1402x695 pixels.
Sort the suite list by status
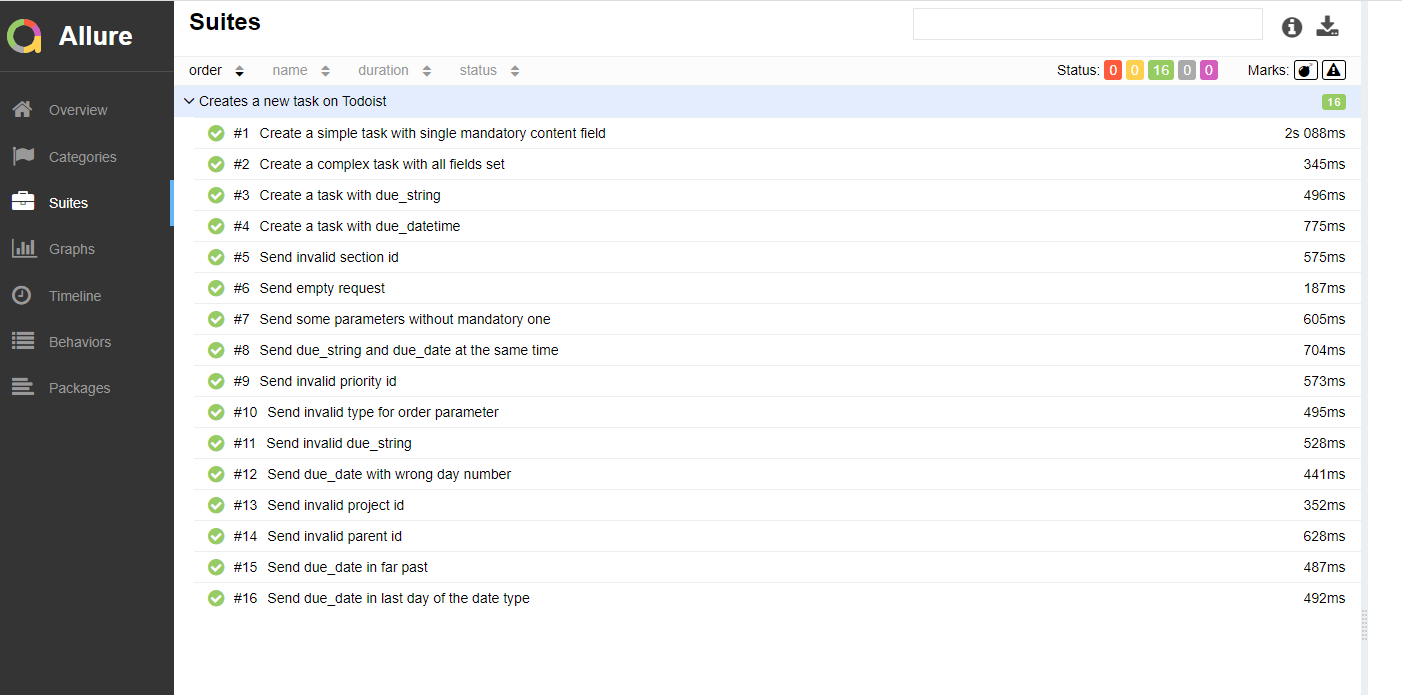coord(490,70)
